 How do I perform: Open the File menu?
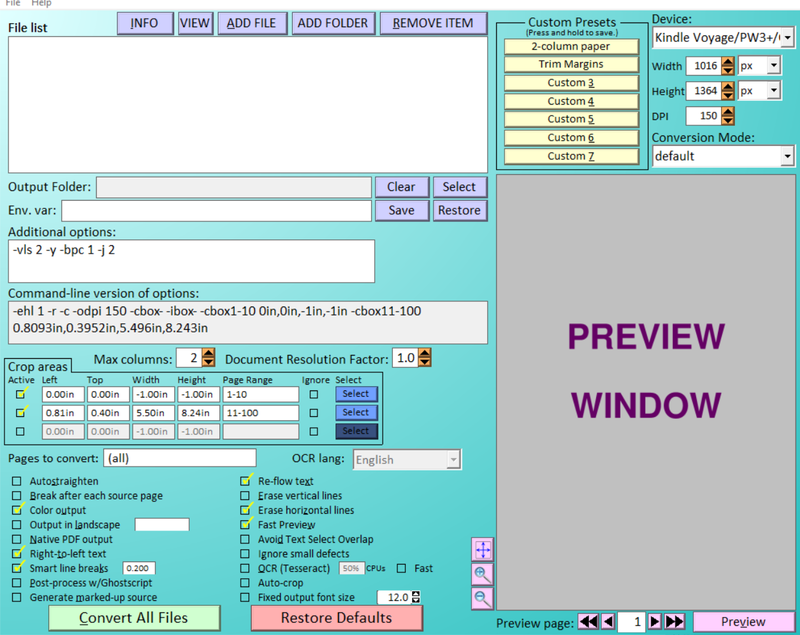[x=12, y=4]
